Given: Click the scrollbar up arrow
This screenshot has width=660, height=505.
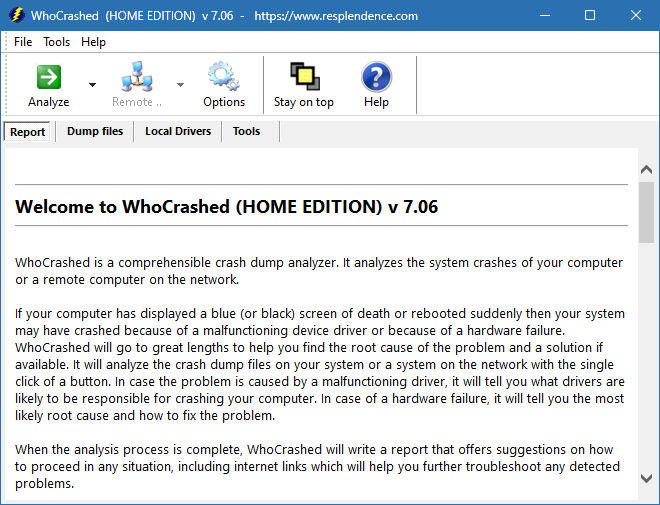Looking at the screenshot, I should tap(646, 170).
